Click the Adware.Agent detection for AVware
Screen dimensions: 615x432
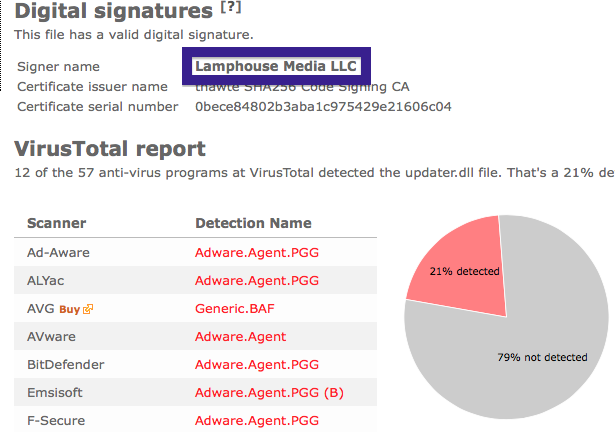[240, 337]
